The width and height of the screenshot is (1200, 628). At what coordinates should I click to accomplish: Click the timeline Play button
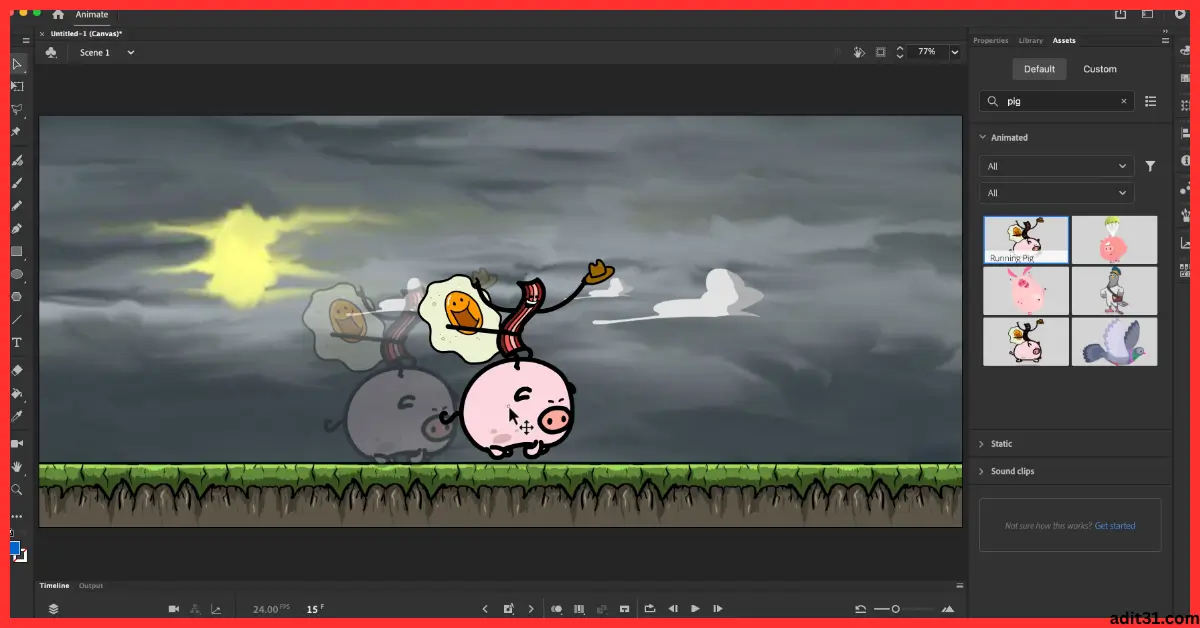[x=695, y=608]
